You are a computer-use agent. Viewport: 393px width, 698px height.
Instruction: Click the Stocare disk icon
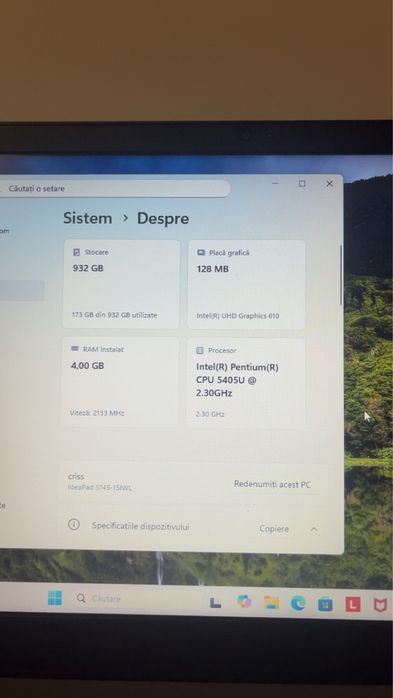coord(76,252)
